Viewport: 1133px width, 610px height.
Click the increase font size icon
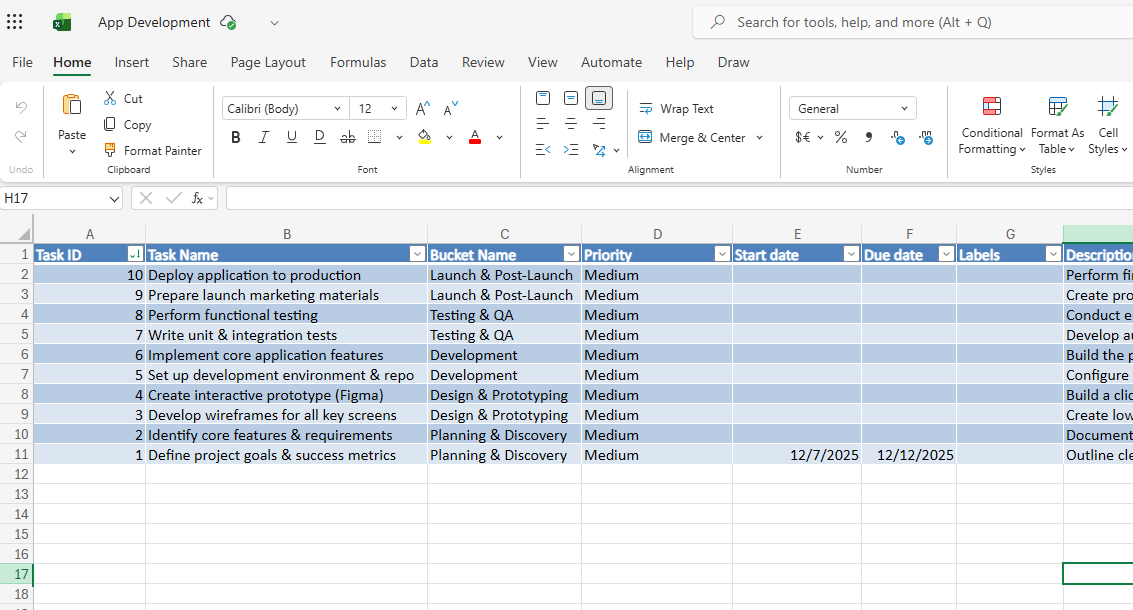pos(422,108)
